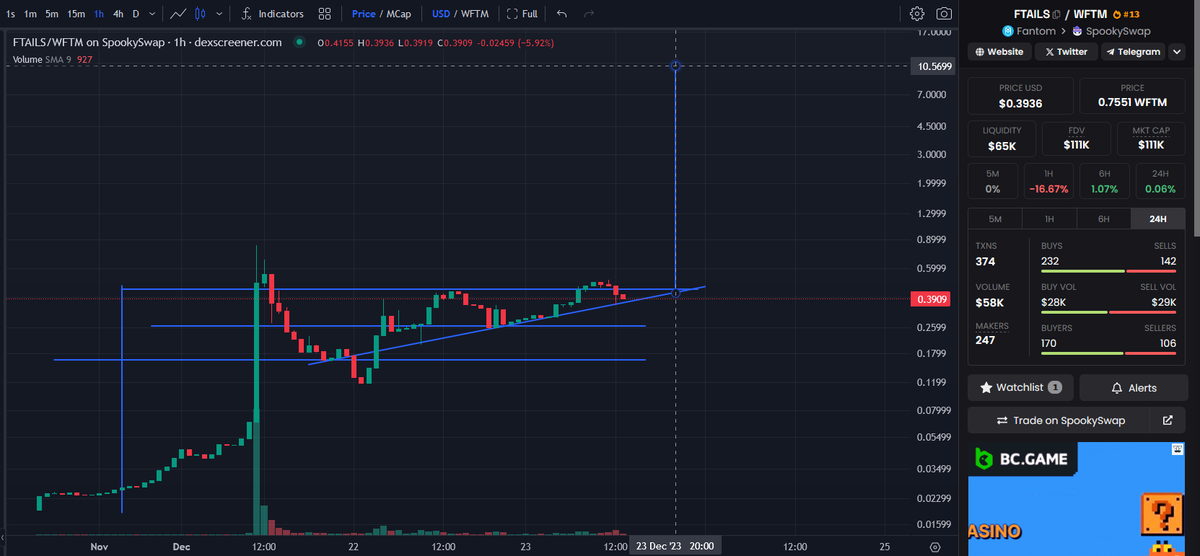The height and width of the screenshot is (556, 1200).
Task: Click the 10.5699 price axis label
Action: point(933,66)
